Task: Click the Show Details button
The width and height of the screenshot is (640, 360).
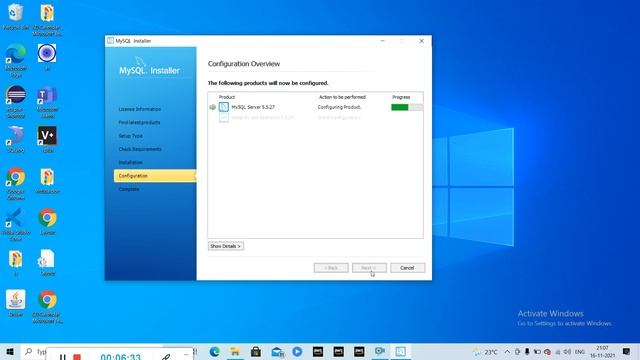Action: coord(226,246)
